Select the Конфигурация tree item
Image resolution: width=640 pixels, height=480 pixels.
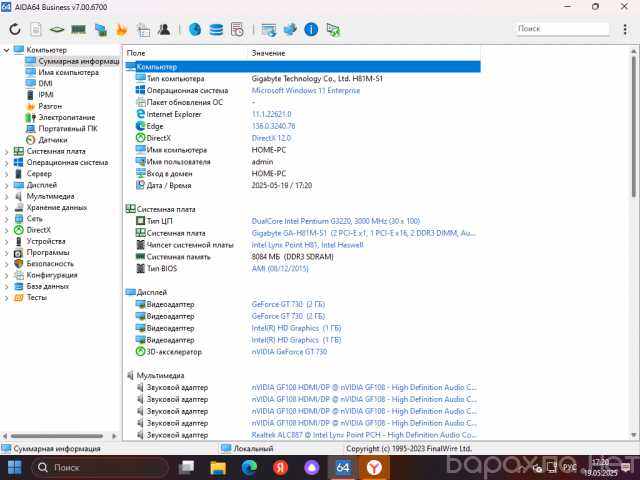click(x=52, y=275)
